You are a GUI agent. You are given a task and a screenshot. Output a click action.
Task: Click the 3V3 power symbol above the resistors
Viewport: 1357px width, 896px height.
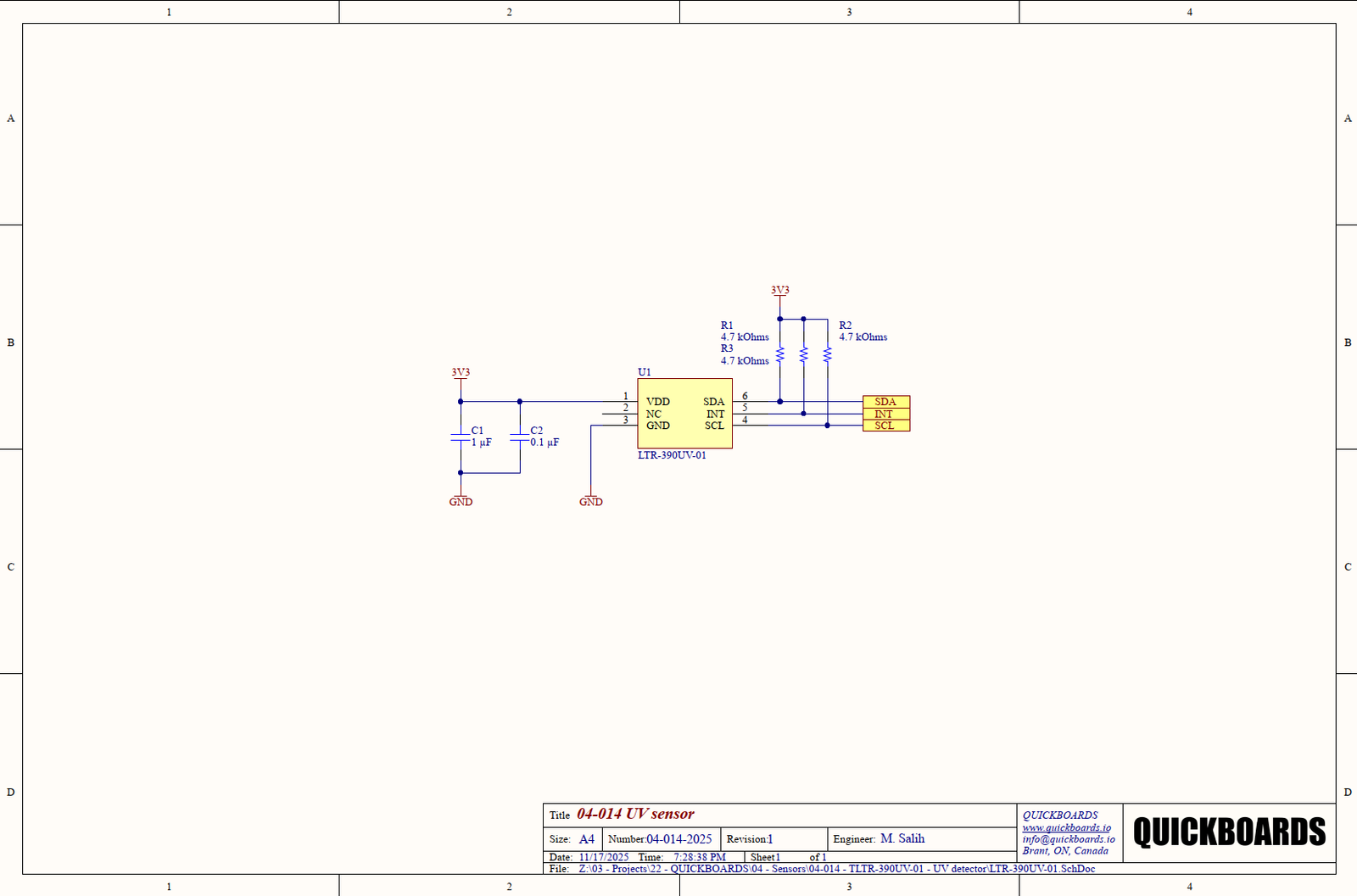(x=779, y=291)
